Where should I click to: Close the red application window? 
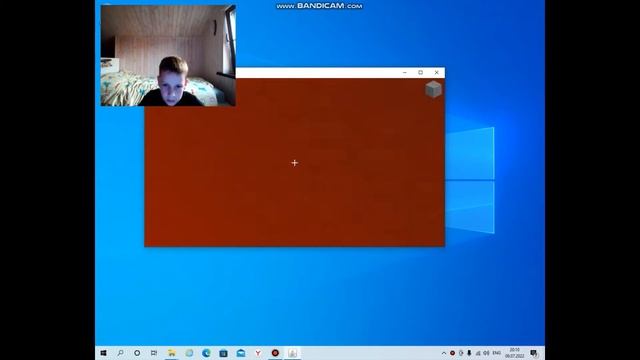click(x=437, y=73)
